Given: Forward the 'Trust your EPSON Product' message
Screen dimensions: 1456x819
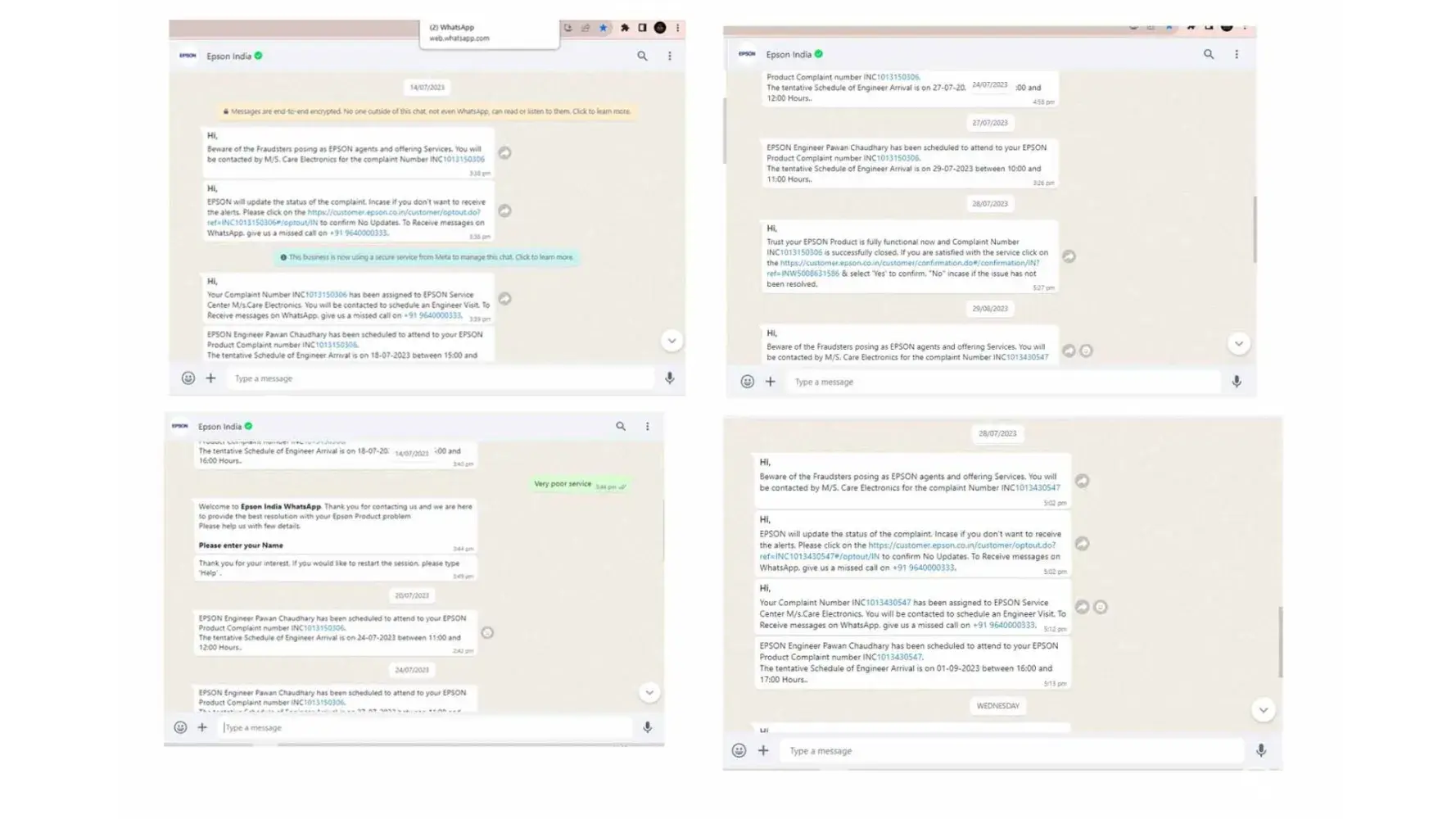Looking at the screenshot, I should coord(1069,256).
